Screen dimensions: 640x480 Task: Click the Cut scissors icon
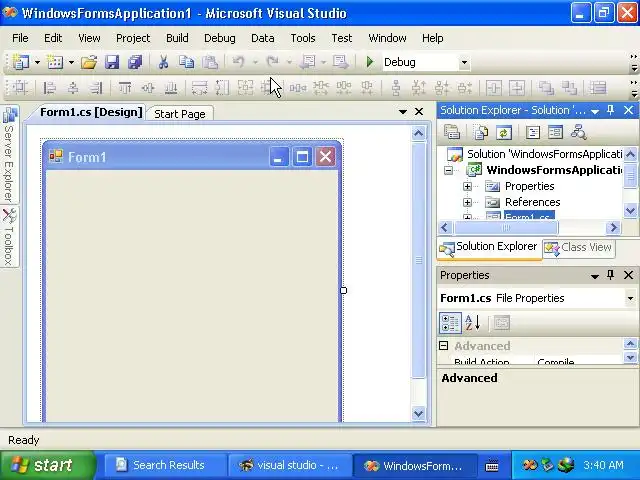163,62
